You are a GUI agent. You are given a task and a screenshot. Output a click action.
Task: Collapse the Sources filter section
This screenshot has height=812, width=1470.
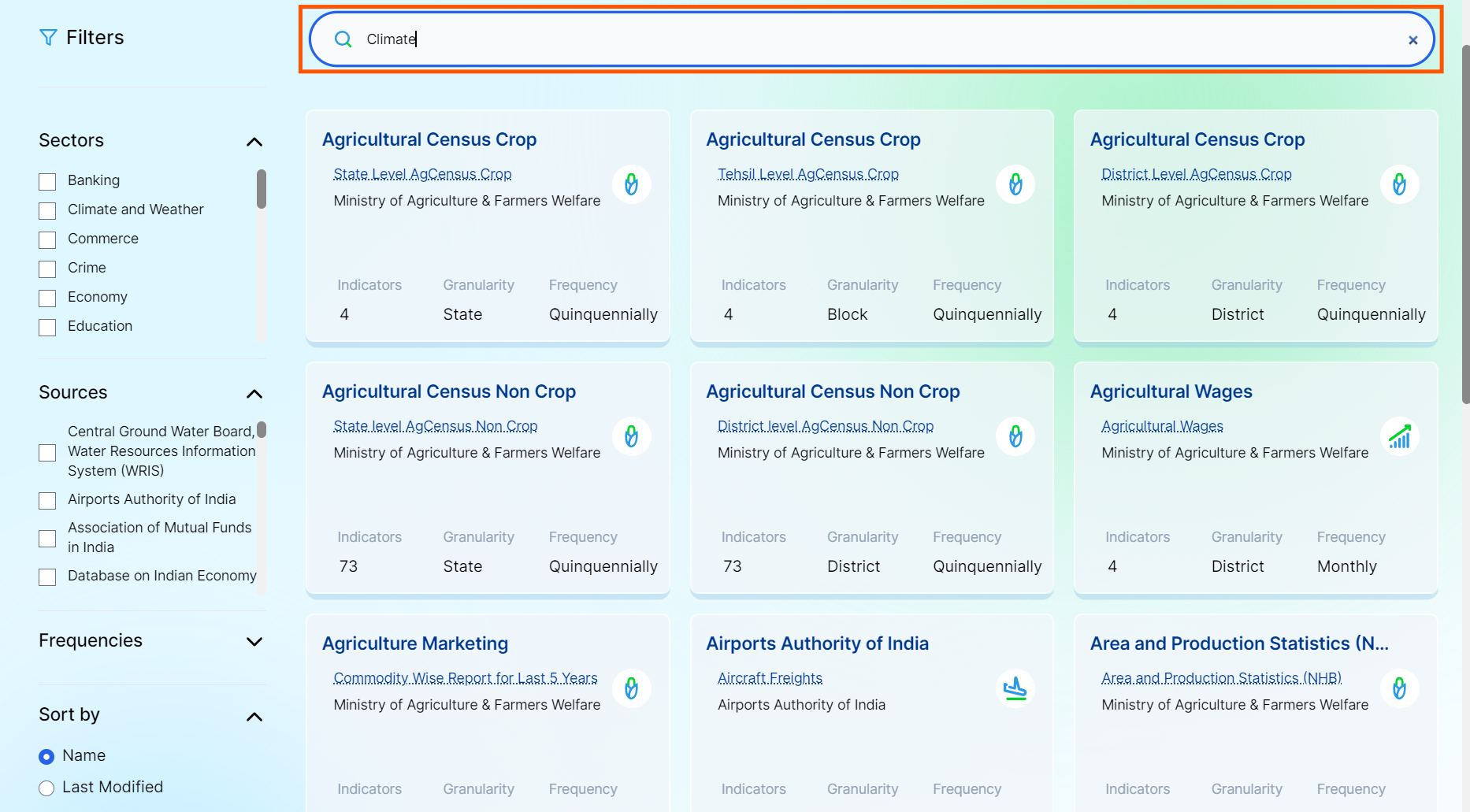click(254, 394)
